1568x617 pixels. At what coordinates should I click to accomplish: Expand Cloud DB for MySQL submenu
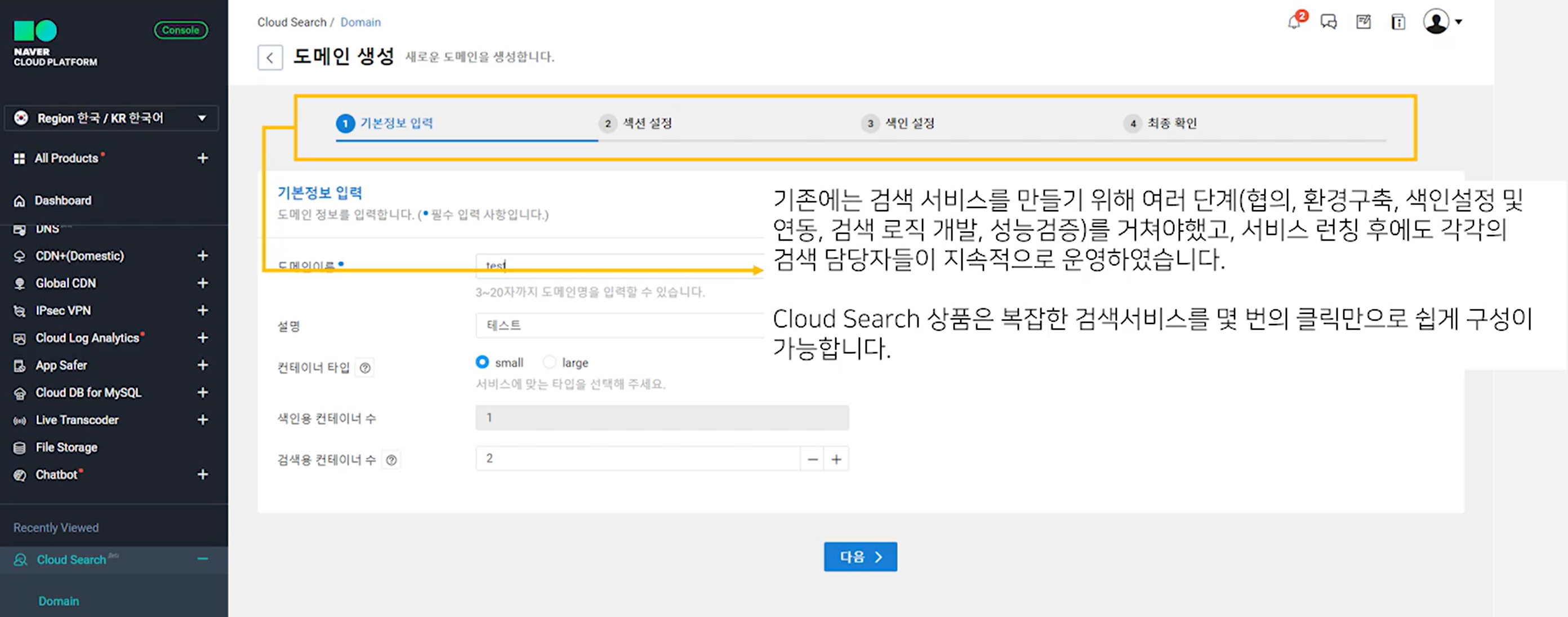[x=203, y=393]
